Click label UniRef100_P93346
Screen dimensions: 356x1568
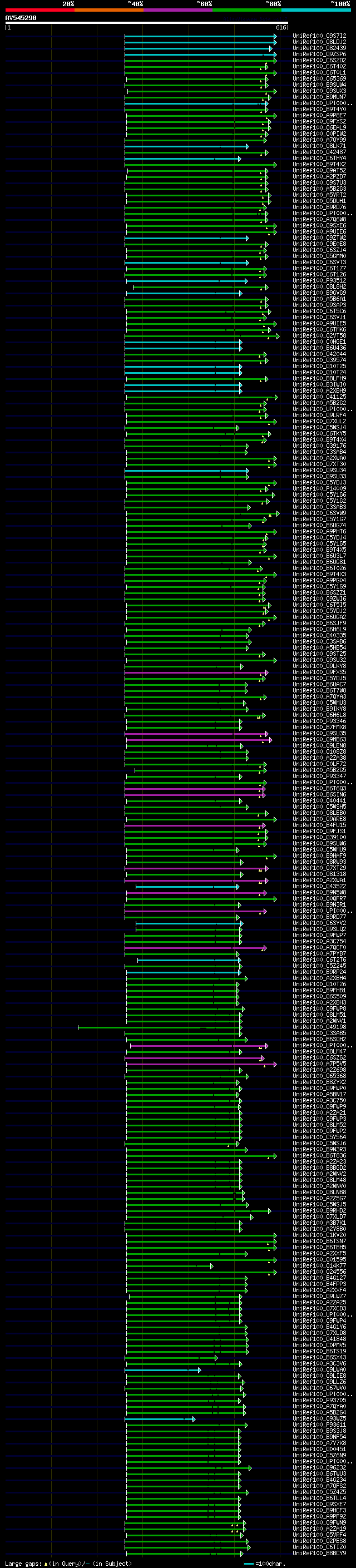click(x=319, y=721)
